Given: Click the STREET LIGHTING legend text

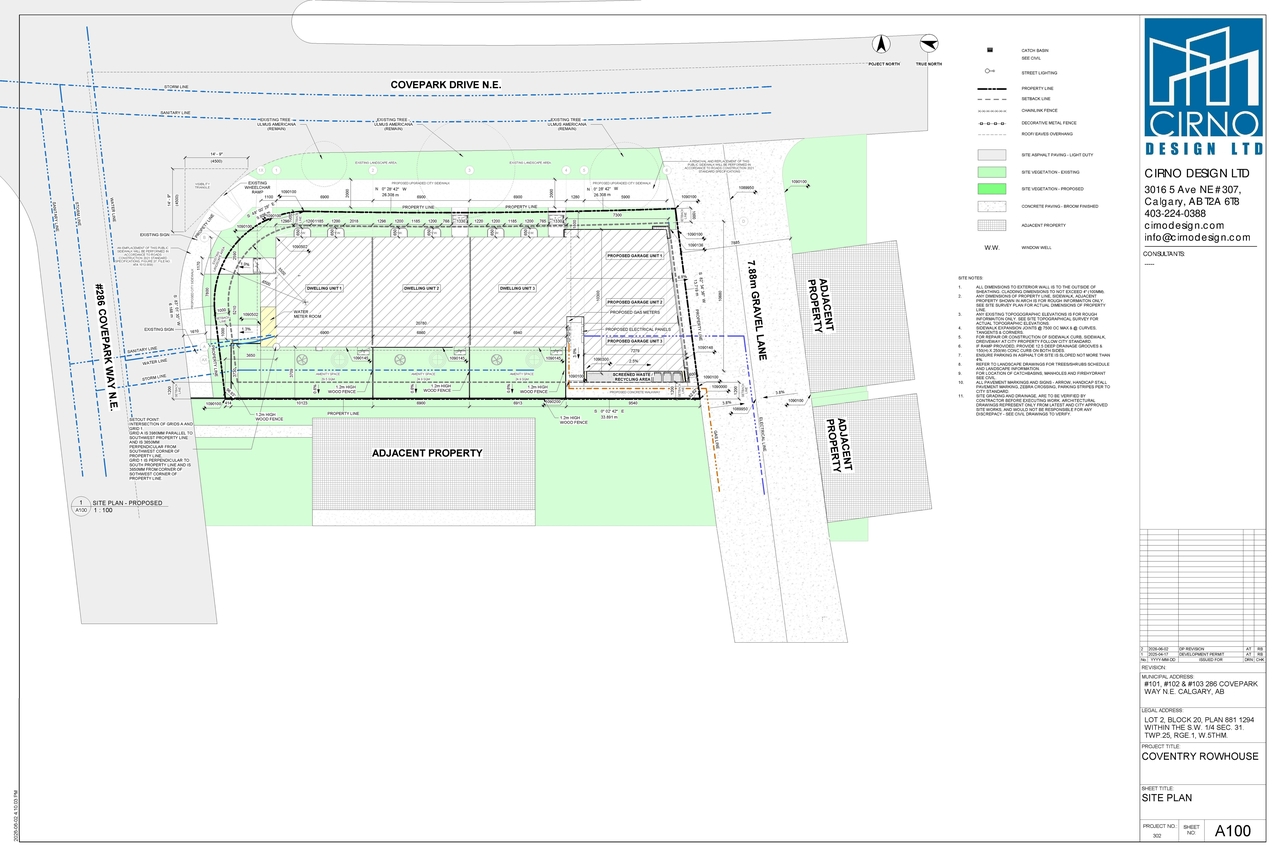Looking at the screenshot, I should [x=1039, y=72].
